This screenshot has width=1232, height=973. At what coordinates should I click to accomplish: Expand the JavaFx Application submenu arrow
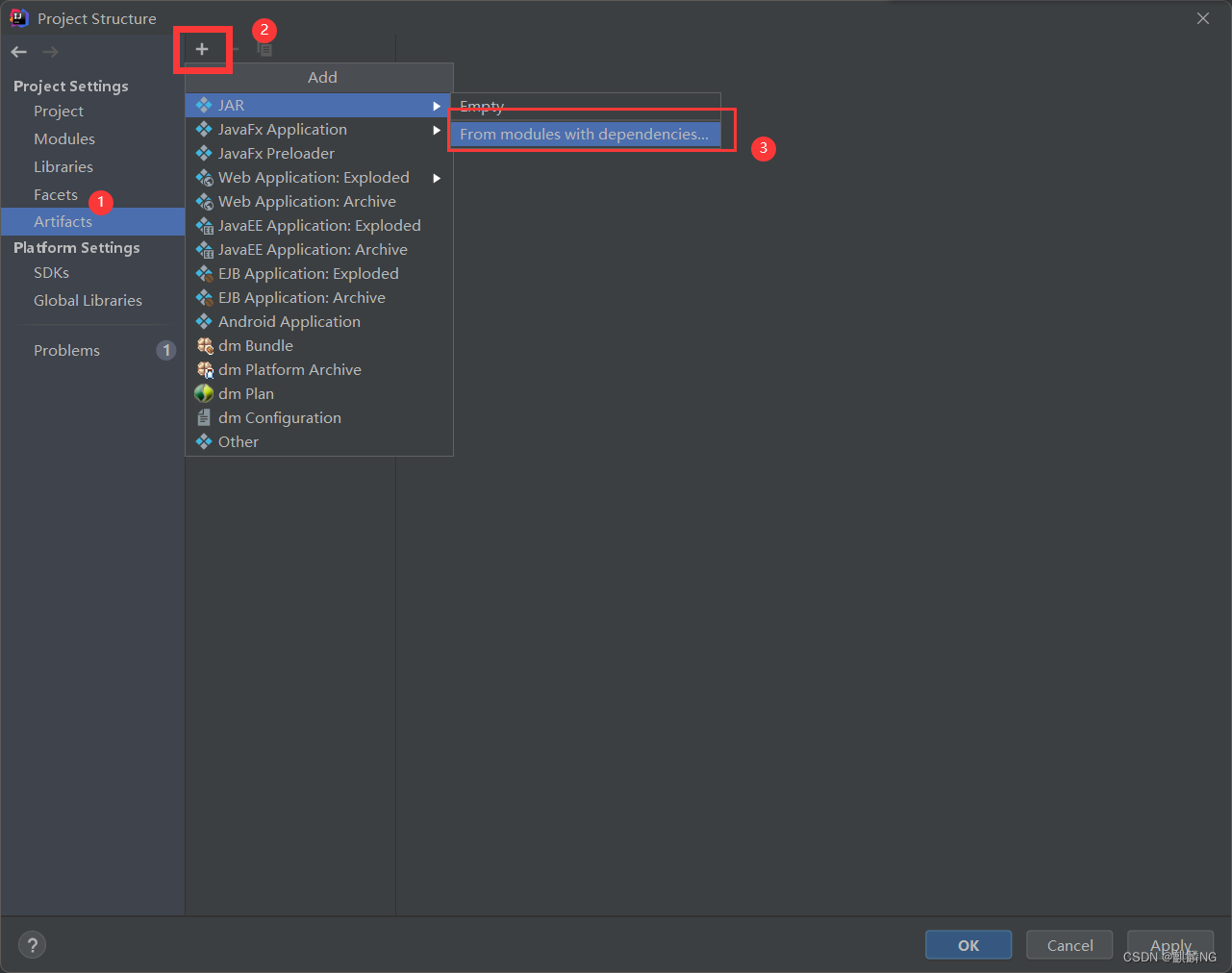point(437,130)
